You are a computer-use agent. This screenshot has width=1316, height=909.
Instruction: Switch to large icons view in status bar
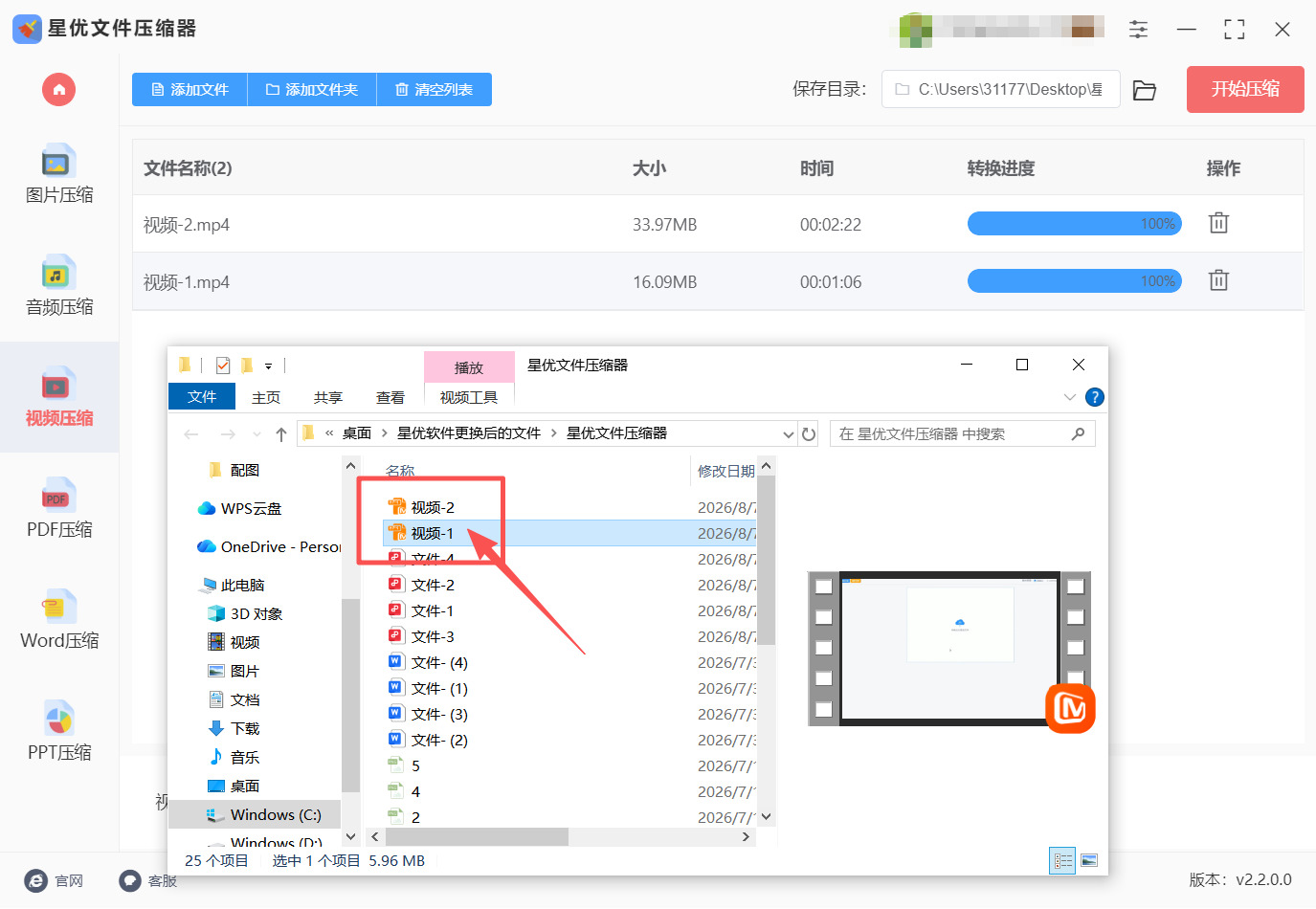pyautogui.click(x=1089, y=861)
